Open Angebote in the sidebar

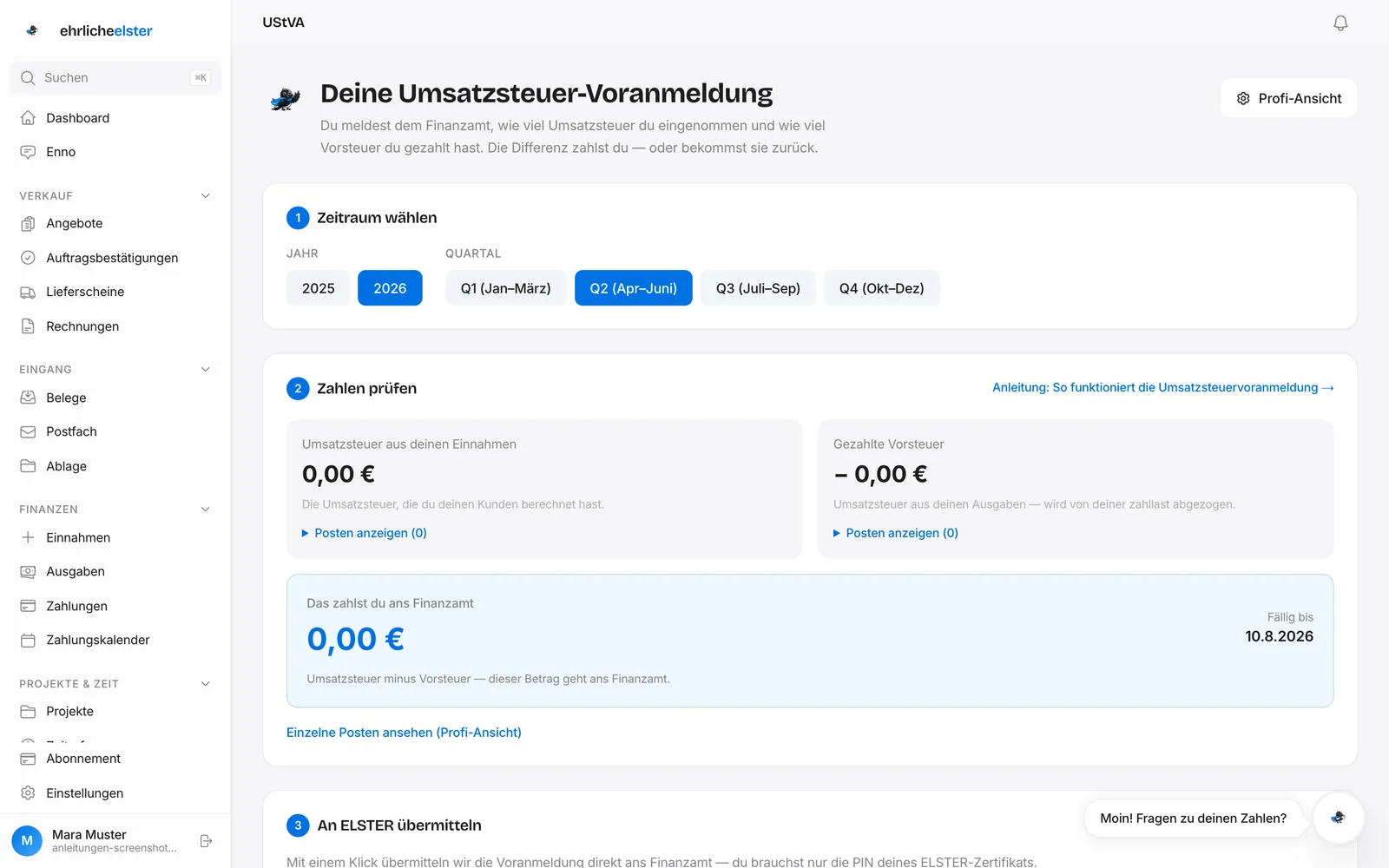(115, 223)
